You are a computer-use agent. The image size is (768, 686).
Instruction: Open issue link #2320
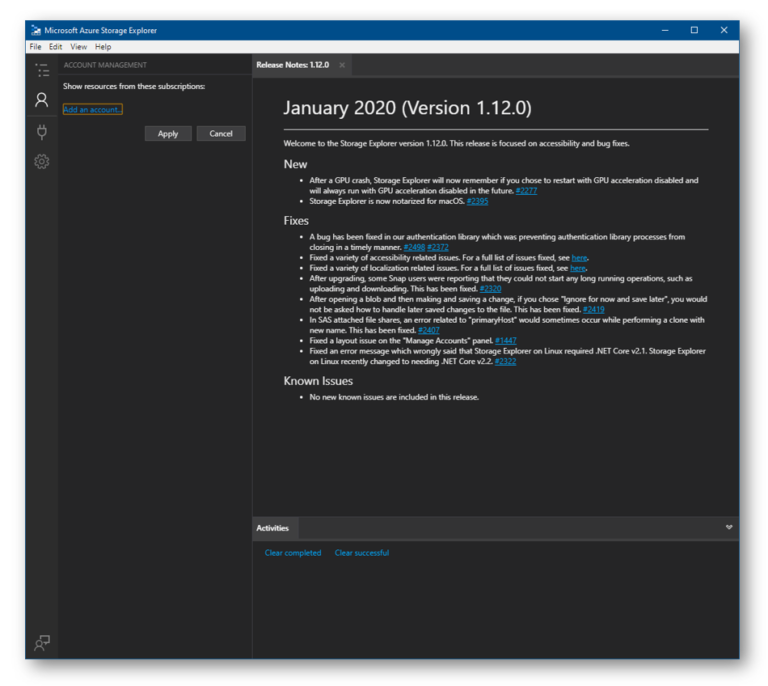pos(491,289)
